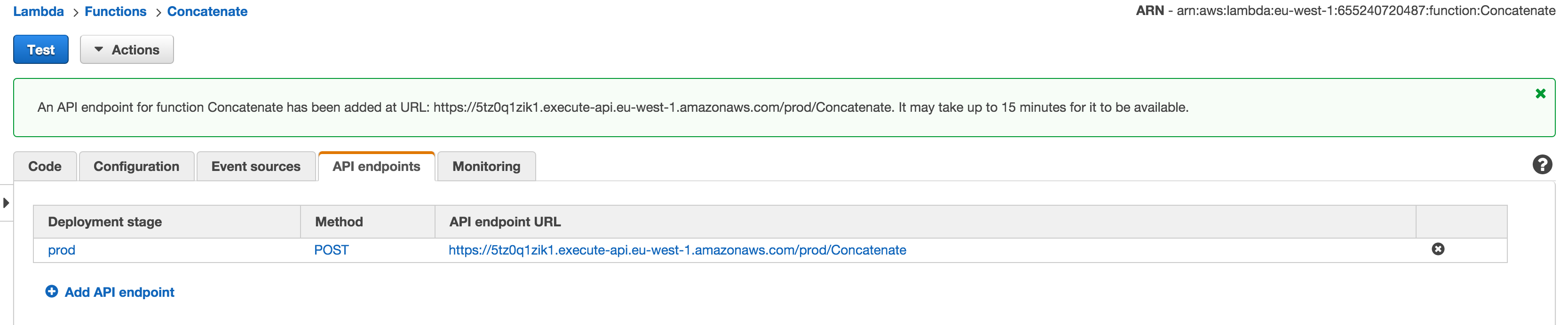Click Add API endpoint
This screenshot has width=1568, height=325.
click(119, 292)
